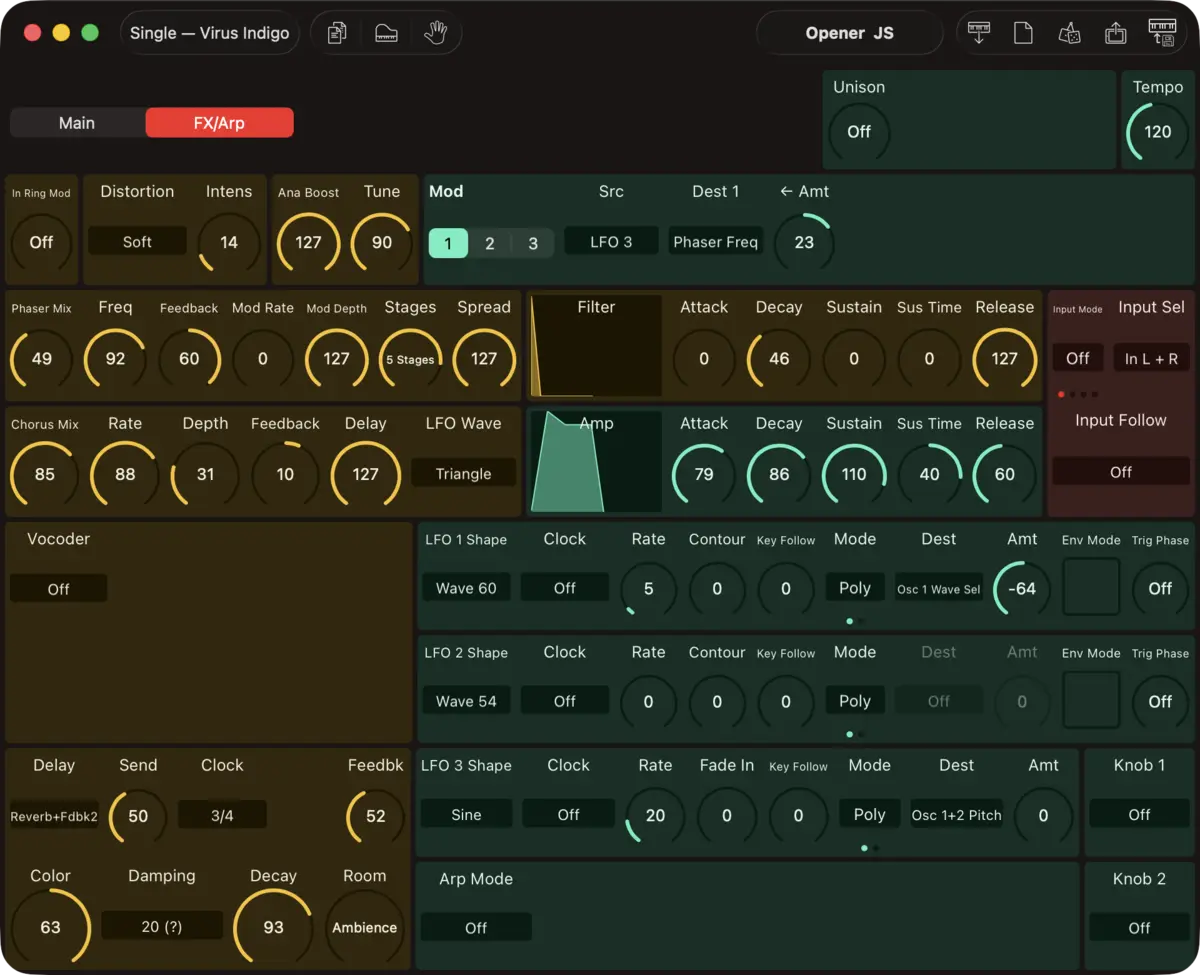Click the fetch-from-synth keyboard arrow icon
Screen dimensions: 1200x975
point(979,33)
